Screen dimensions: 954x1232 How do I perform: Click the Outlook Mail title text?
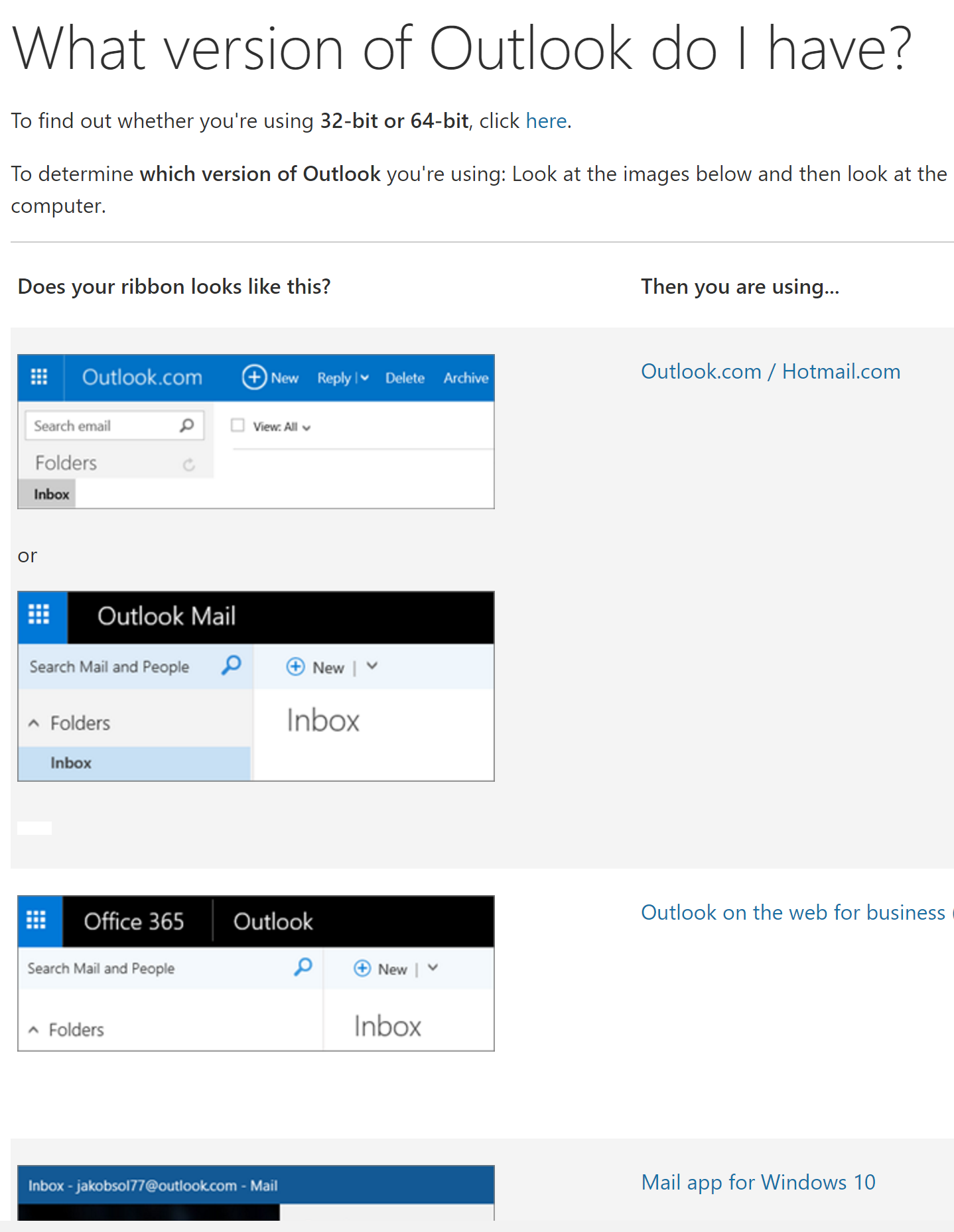(x=167, y=616)
